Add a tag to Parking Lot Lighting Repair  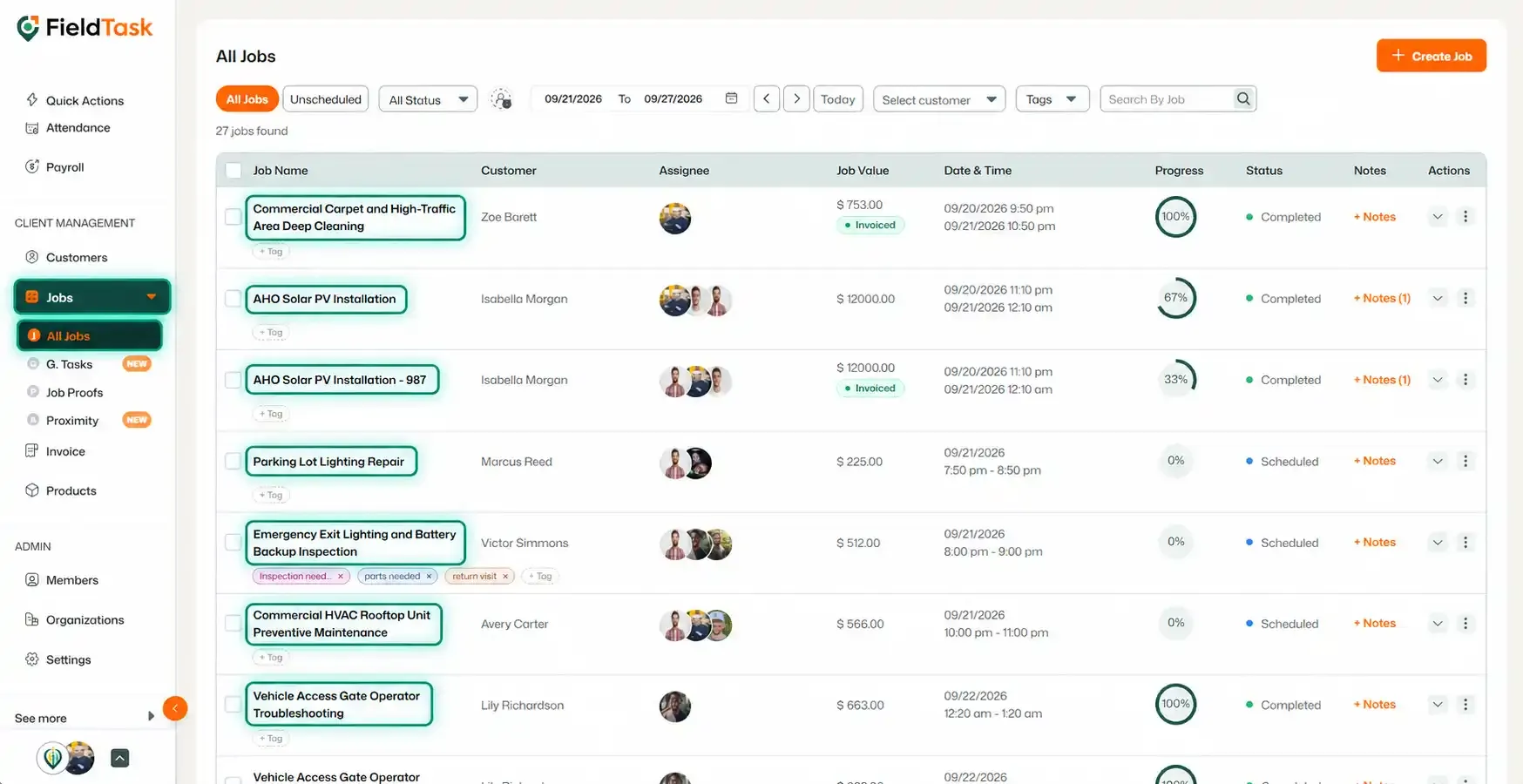(x=272, y=495)
